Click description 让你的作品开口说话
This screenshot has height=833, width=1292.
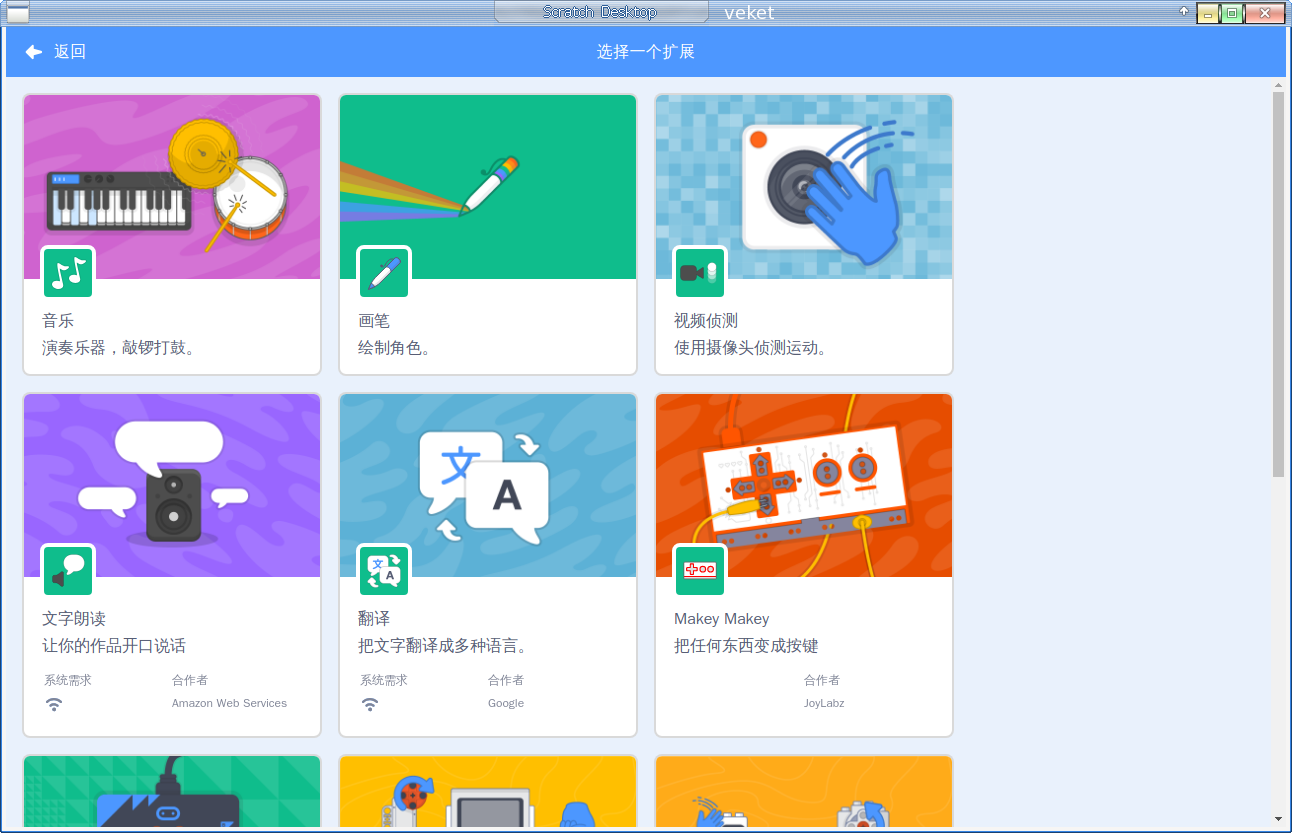114,646
